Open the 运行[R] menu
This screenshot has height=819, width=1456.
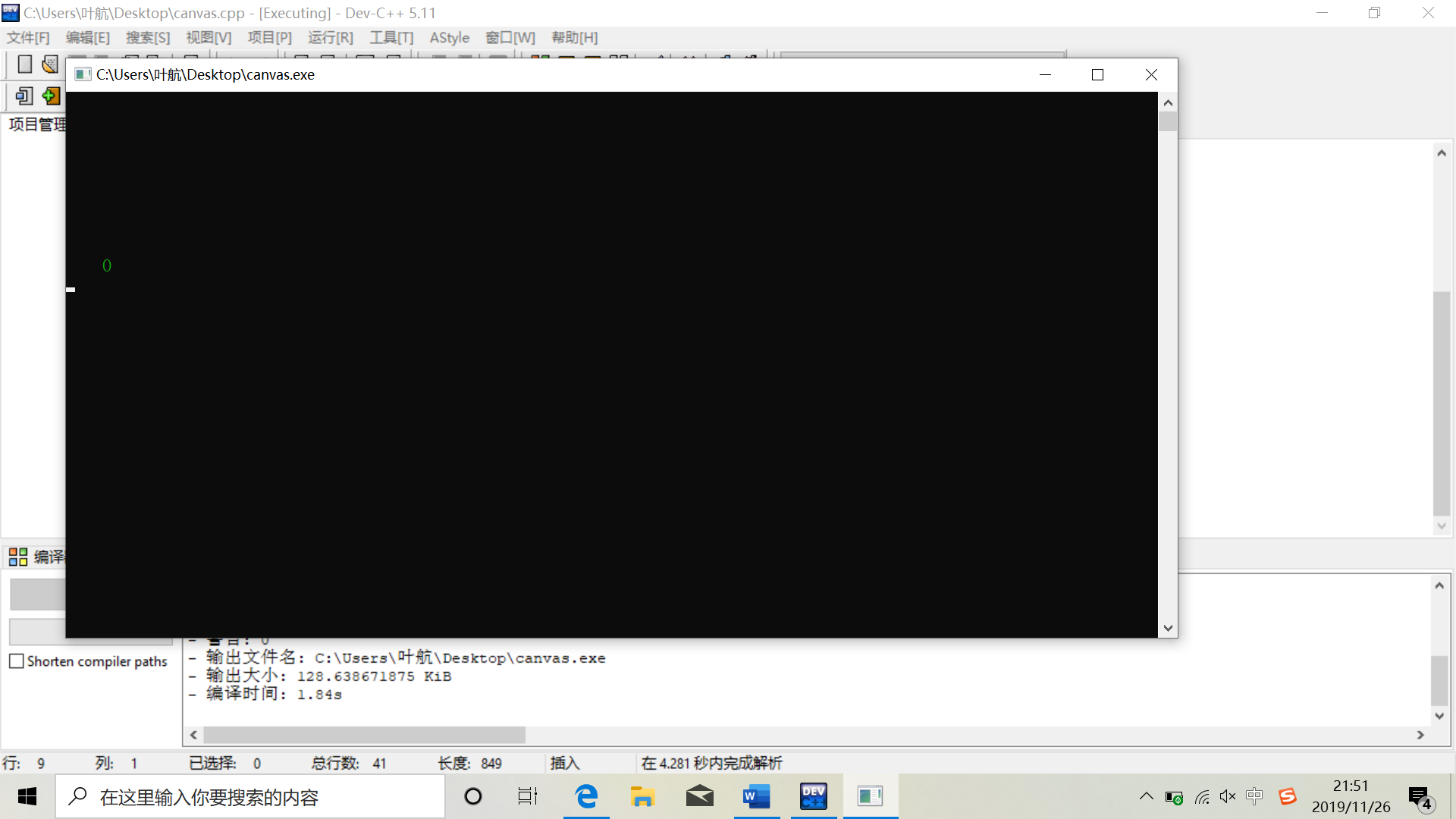(331, 38)
